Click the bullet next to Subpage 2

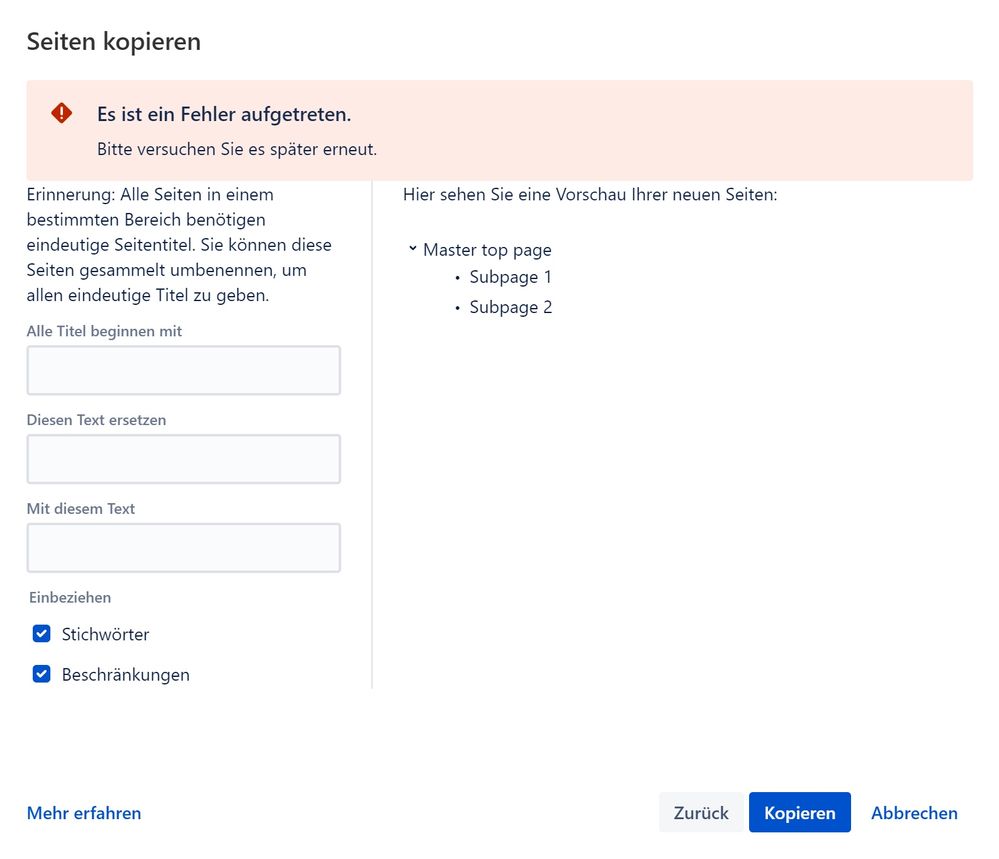457,308
